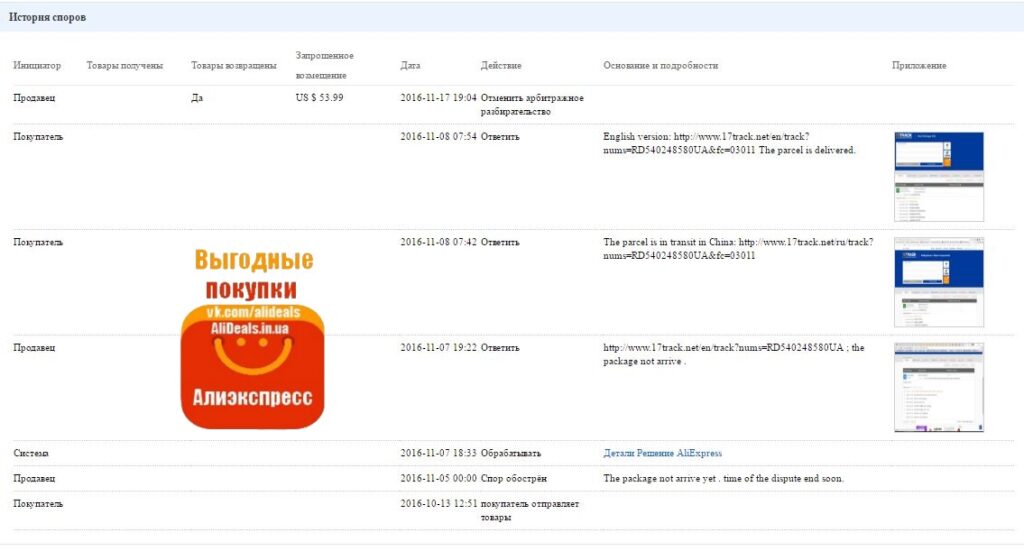Select 'Ответить' action in the 07:42 row
Image resolution: width=1024 pixels, height=551 pixels.
click(500, 242)
